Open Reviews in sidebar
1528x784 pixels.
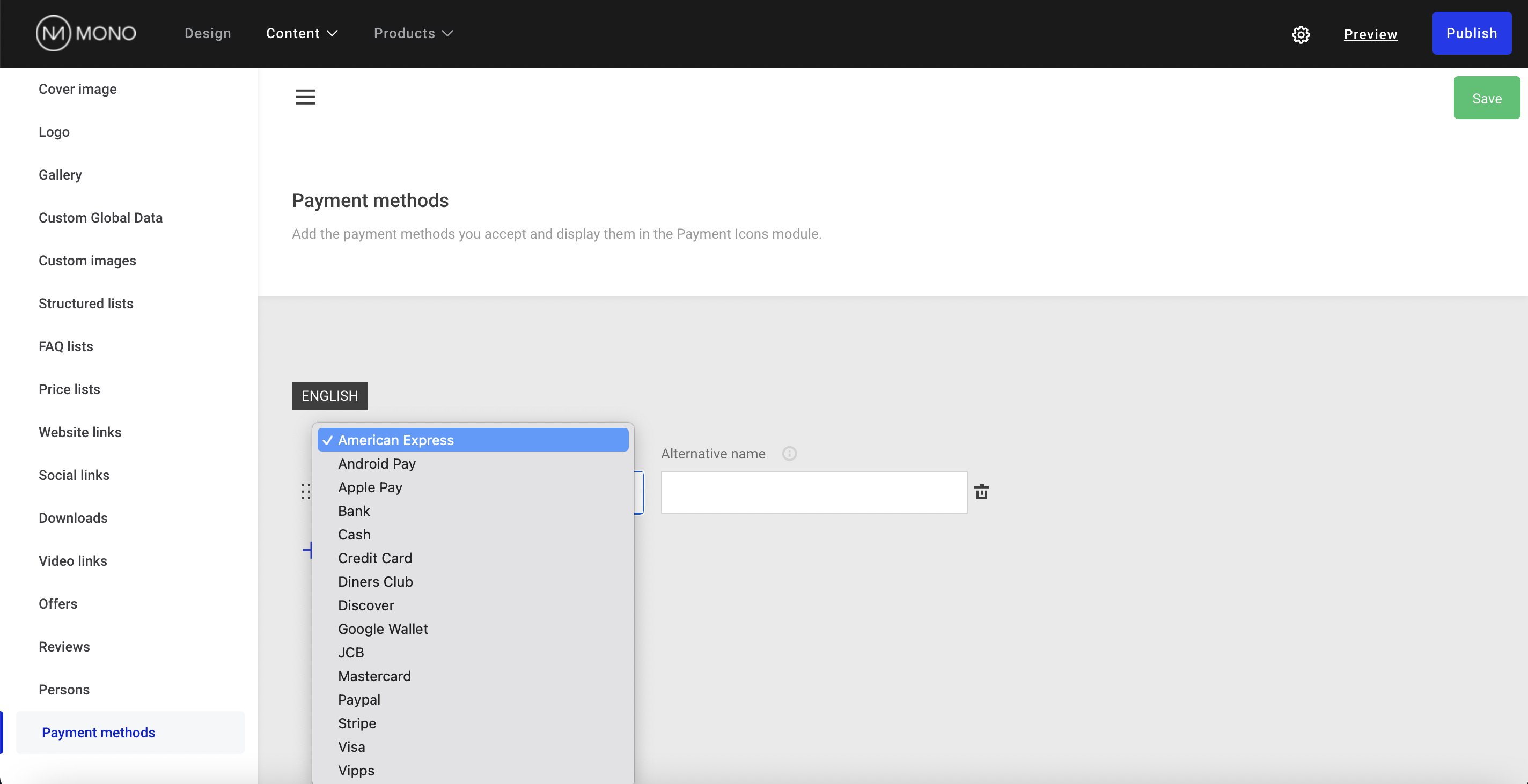64,646
